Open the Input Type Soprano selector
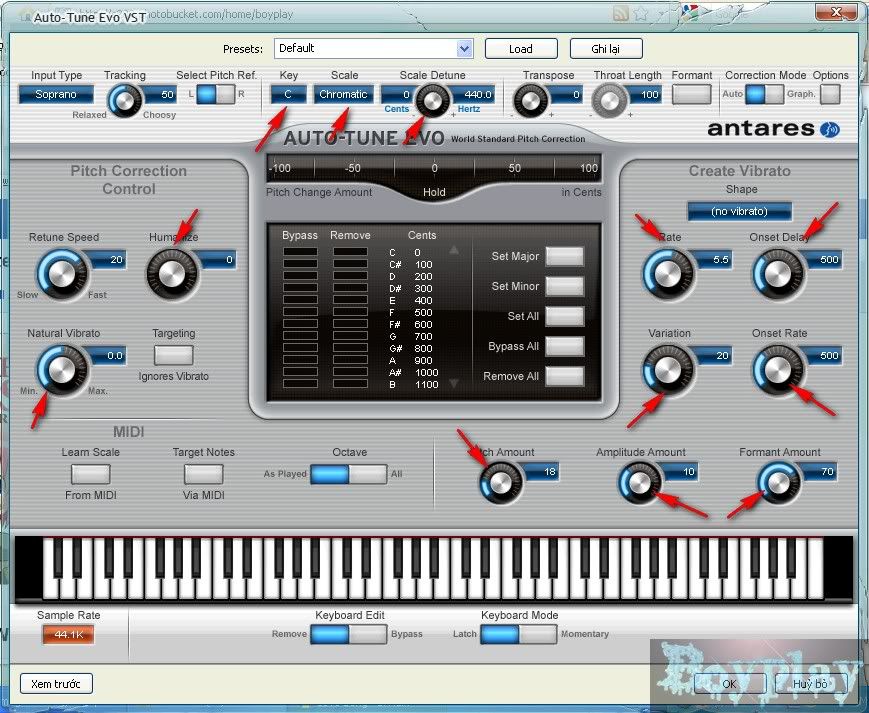This screenshot has width=869, height=713. click(x=56, y=95)
